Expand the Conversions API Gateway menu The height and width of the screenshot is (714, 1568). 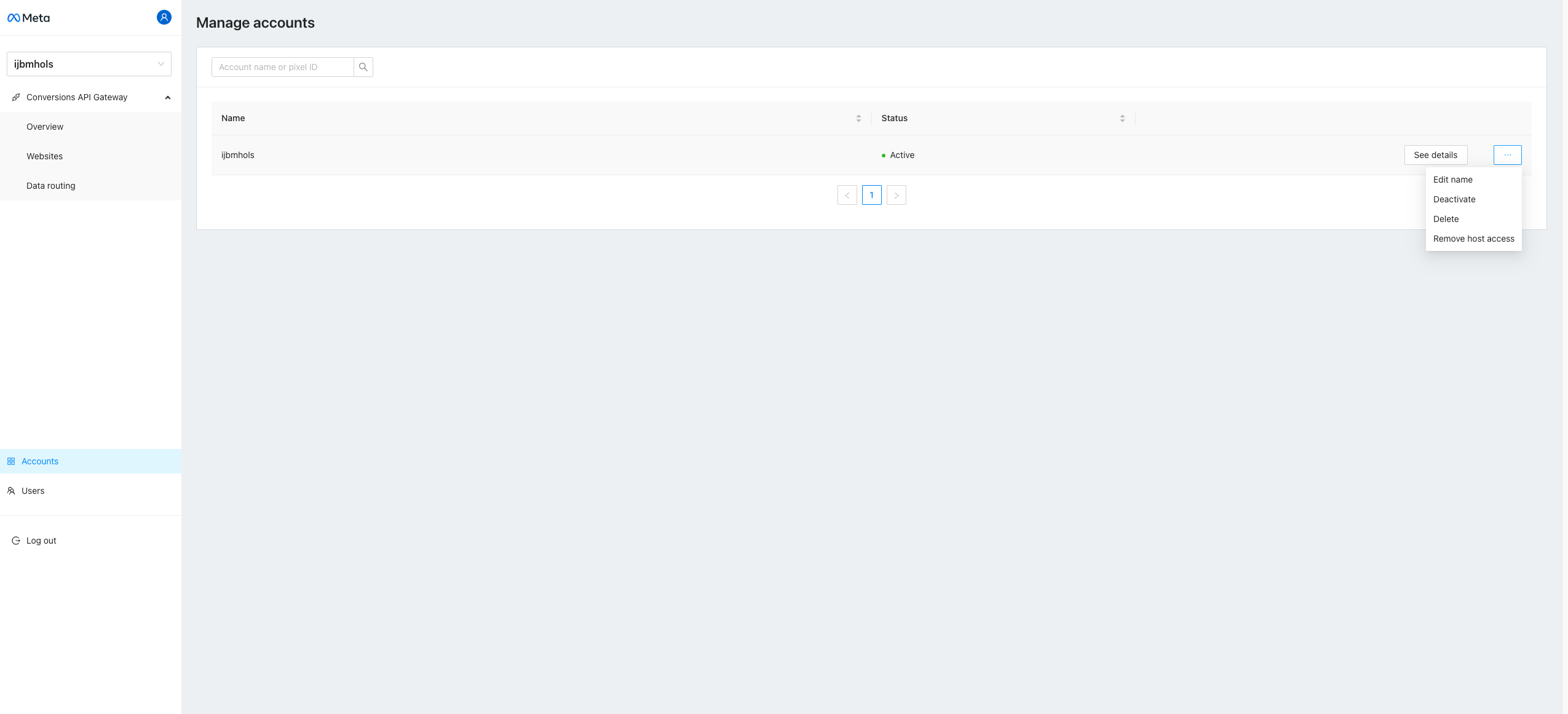click(168, 97)
